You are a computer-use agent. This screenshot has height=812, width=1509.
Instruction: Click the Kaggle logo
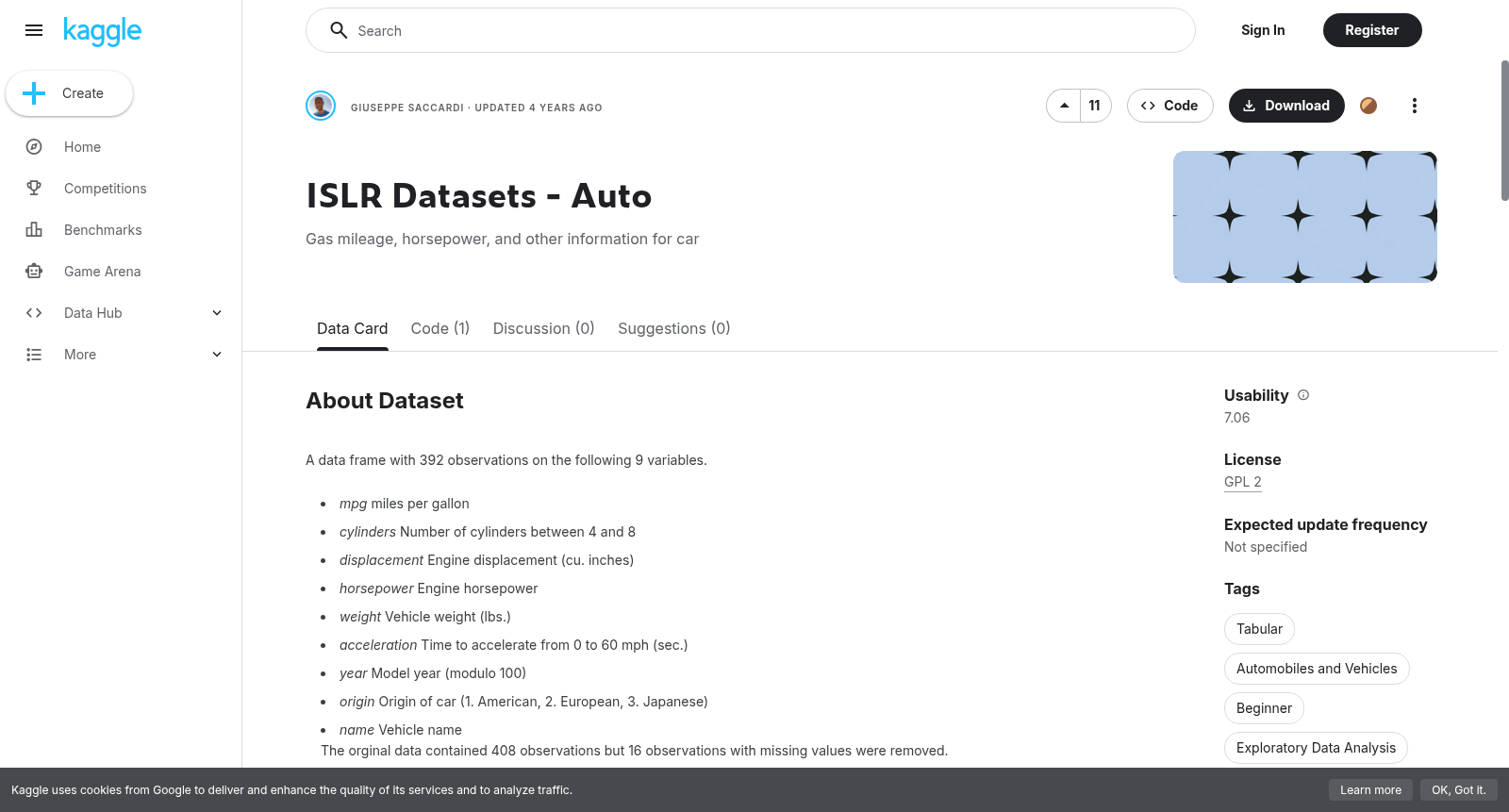coord(102,31)
